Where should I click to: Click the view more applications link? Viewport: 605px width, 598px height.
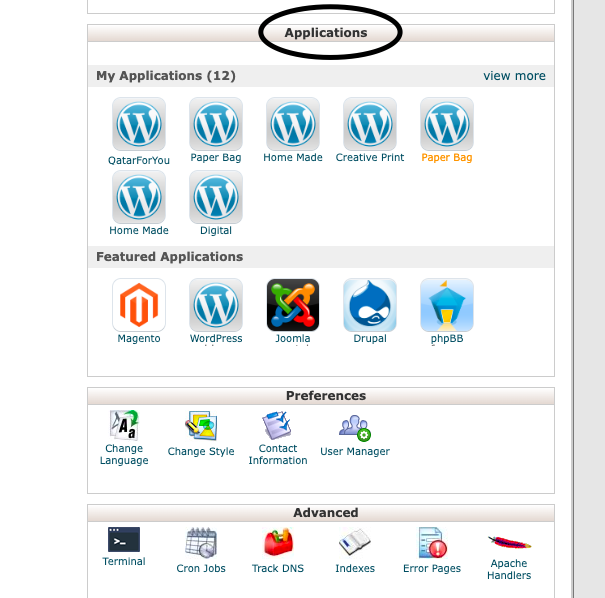[x=514, y=76]
